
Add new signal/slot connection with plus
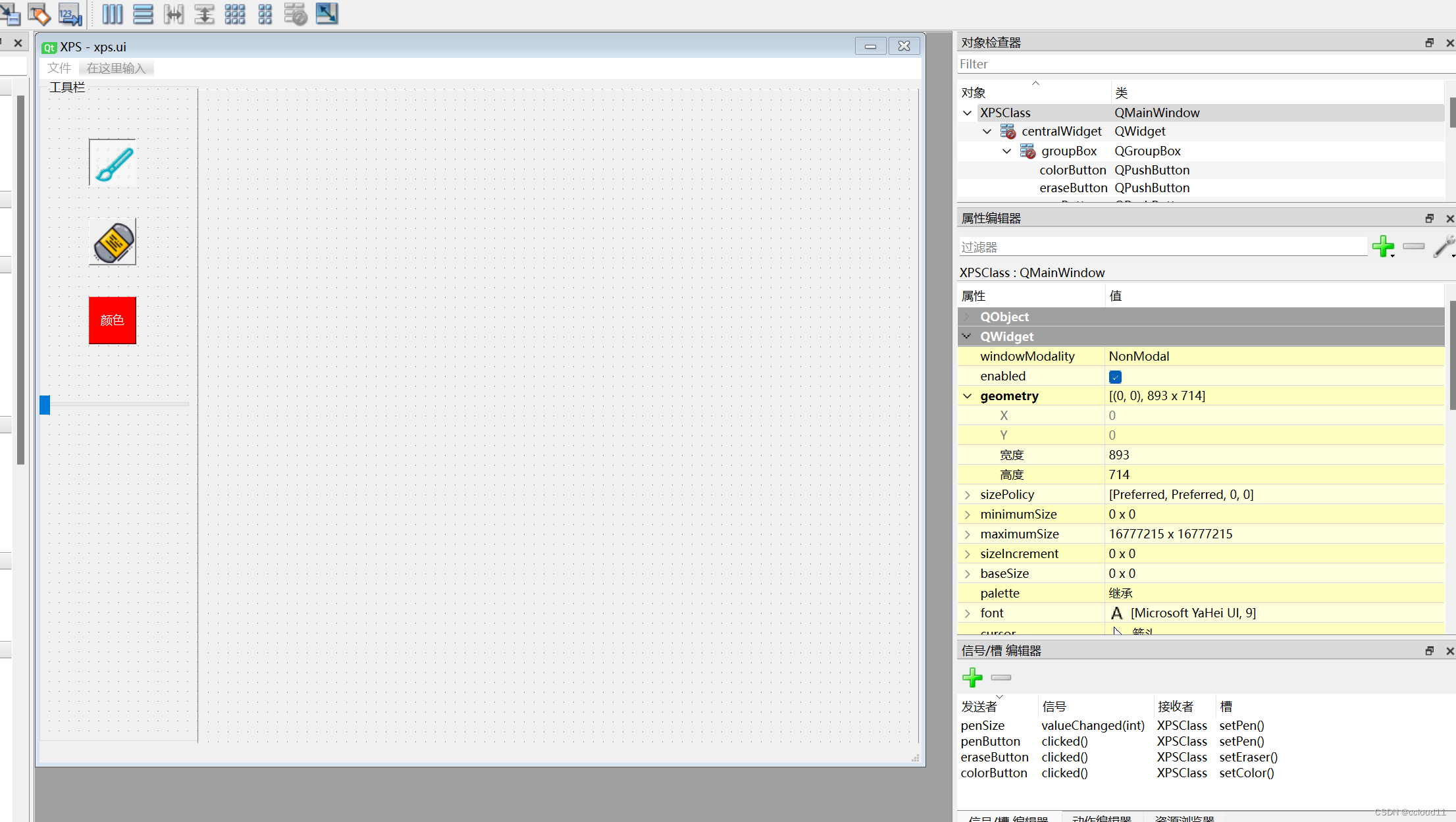[x=972, y=677]
